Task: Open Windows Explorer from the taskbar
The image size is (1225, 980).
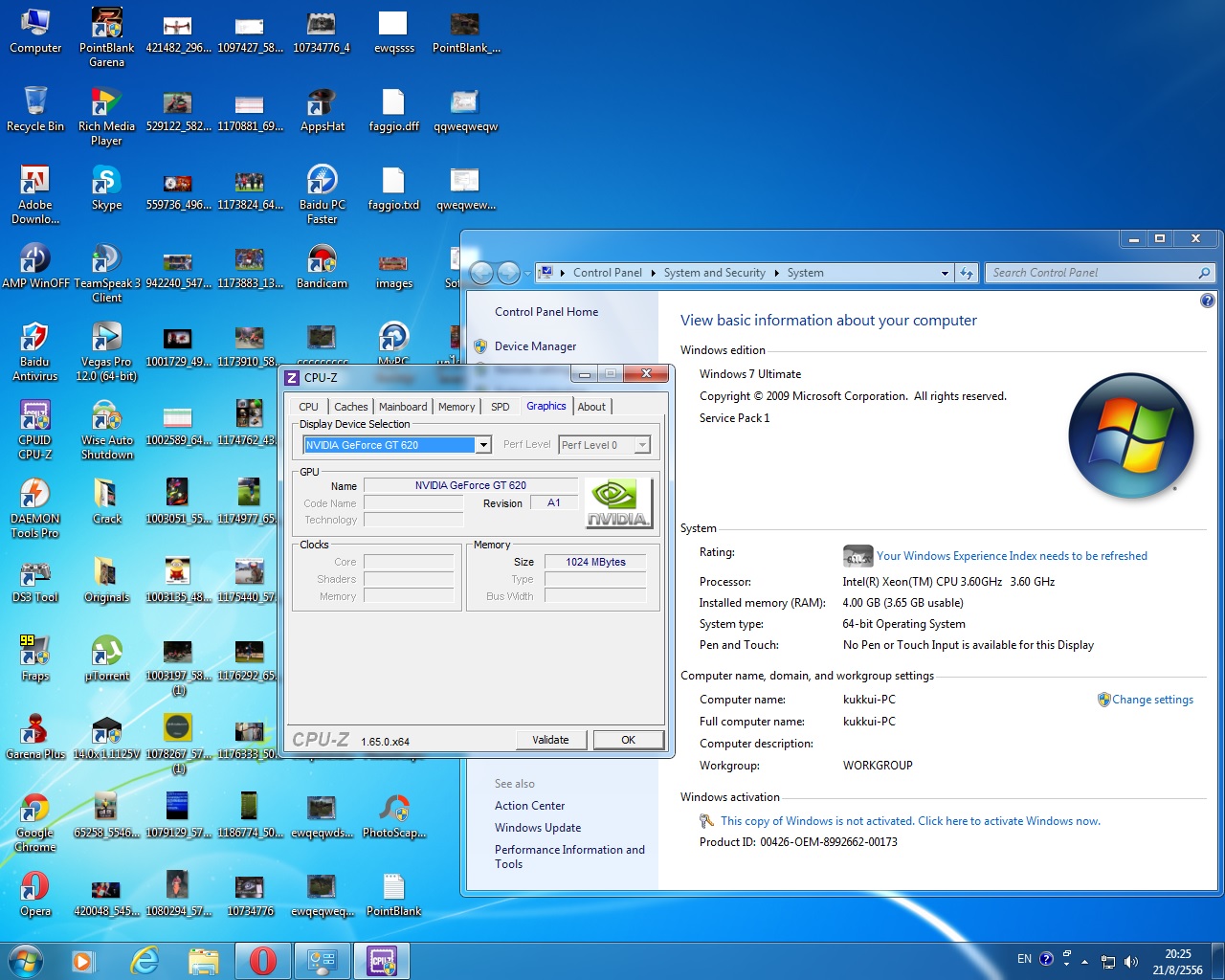Action: [x=203, y=960]
